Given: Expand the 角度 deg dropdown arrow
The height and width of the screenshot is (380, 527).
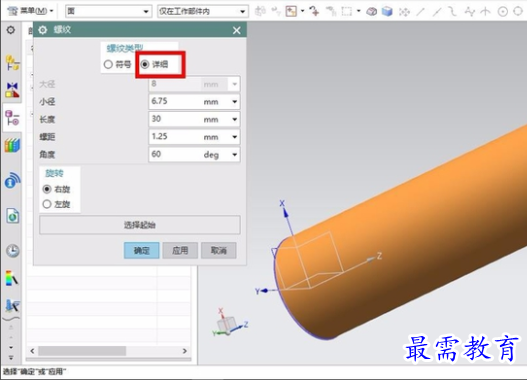Looking at the screenshot, I should 235,155.
